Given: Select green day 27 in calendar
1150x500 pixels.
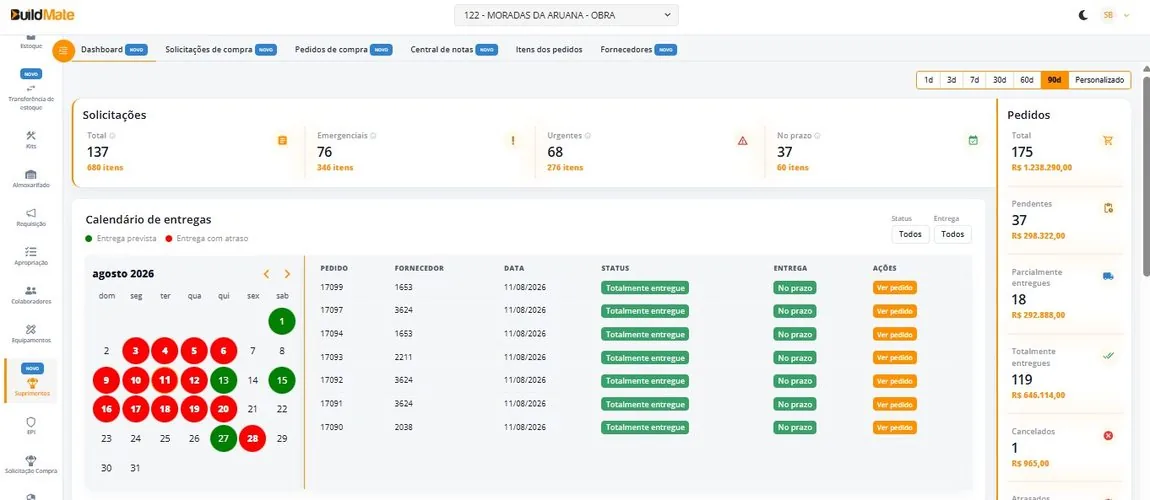Looking at the screenshot, I should pyautogui.click(x=223, y=438).
